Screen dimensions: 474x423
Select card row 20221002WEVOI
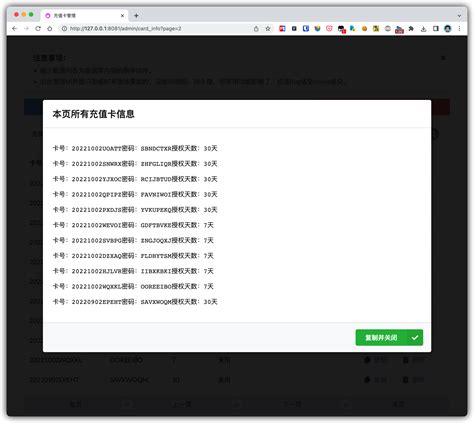tap(133, 225)
